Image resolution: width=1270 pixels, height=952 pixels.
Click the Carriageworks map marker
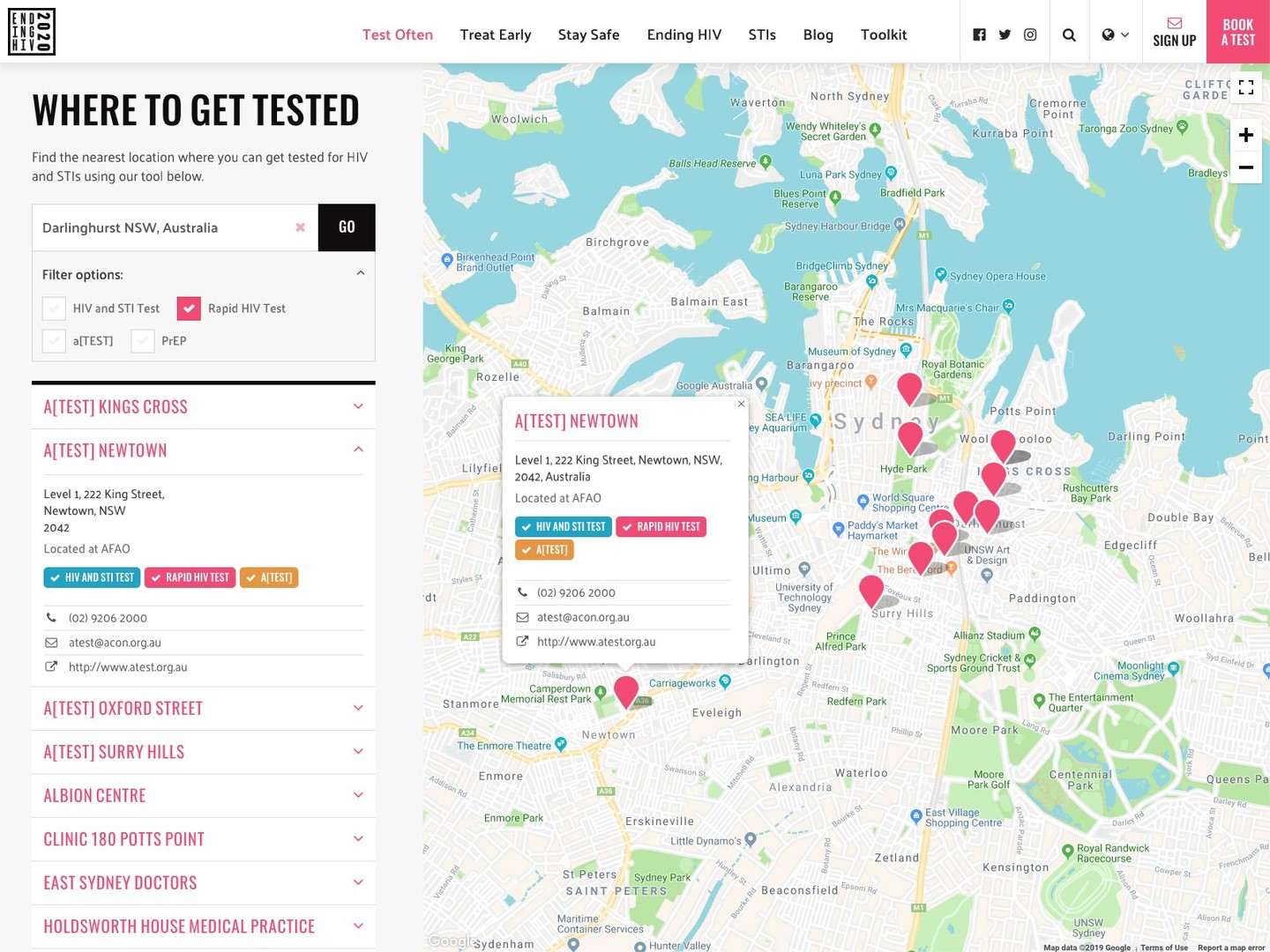click(725, 681)
